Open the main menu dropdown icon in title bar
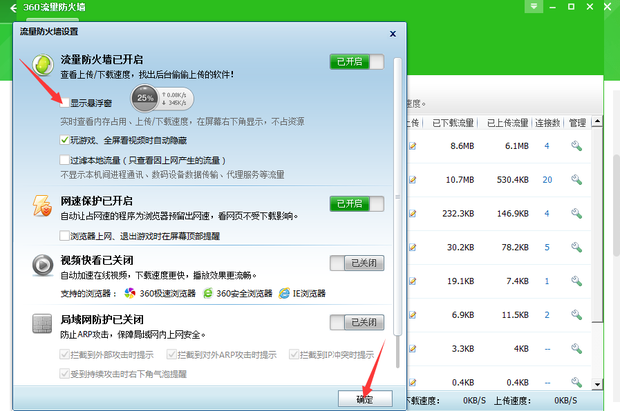Image resolution: width=620 pixels, height=411 pixels. [x=533, y=7]
